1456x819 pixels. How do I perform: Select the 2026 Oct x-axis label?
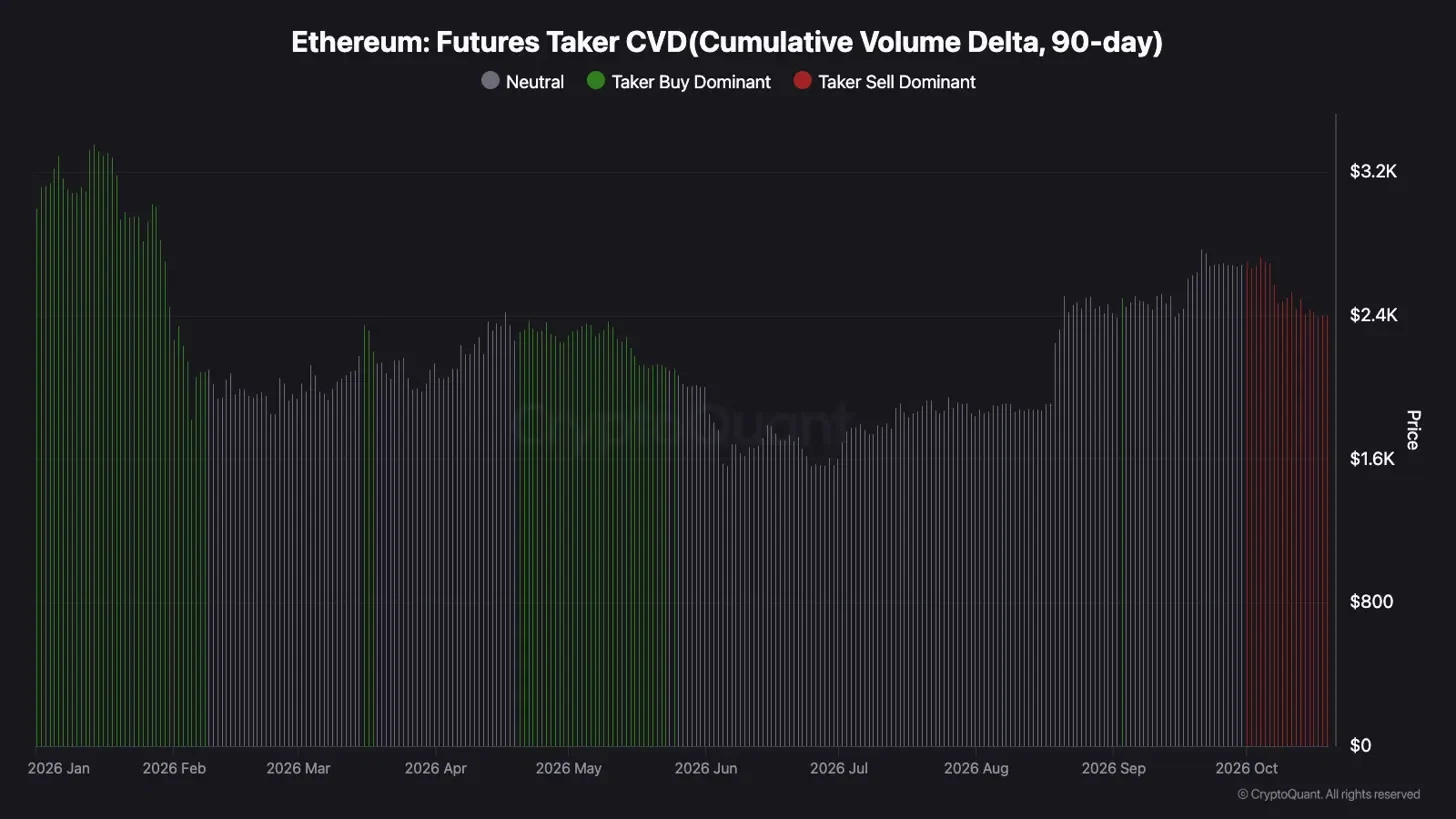[1246, 768]
